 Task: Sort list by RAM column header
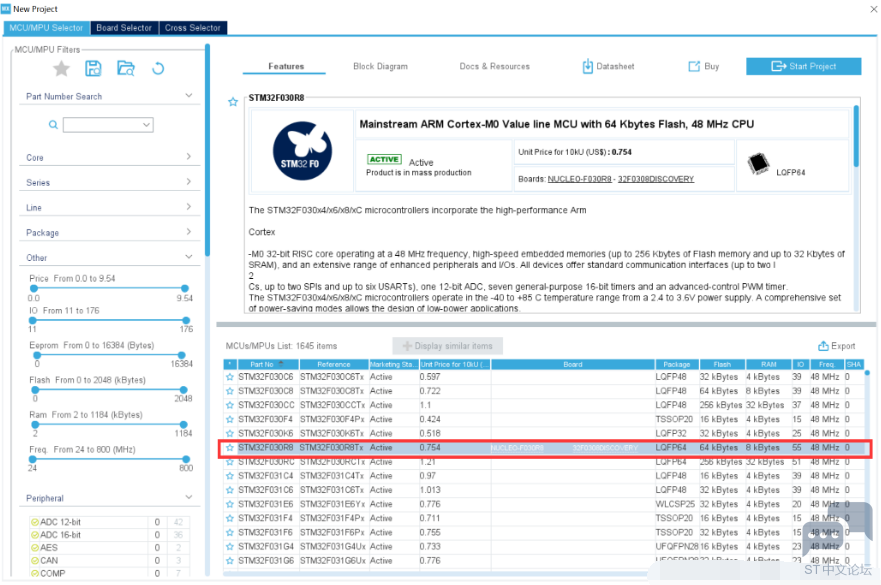click(x=769, y=364)
